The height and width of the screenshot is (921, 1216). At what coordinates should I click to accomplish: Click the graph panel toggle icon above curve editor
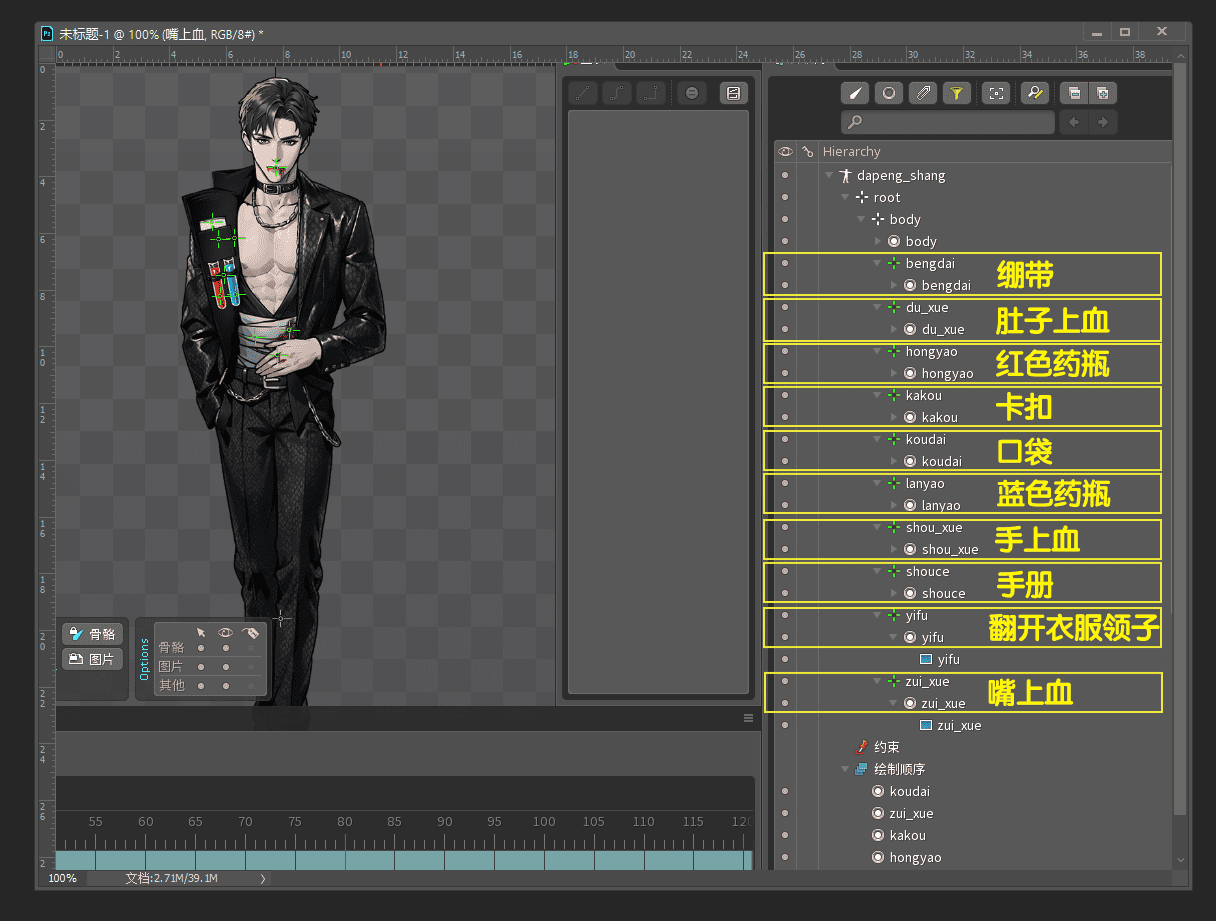pos(733,93)
